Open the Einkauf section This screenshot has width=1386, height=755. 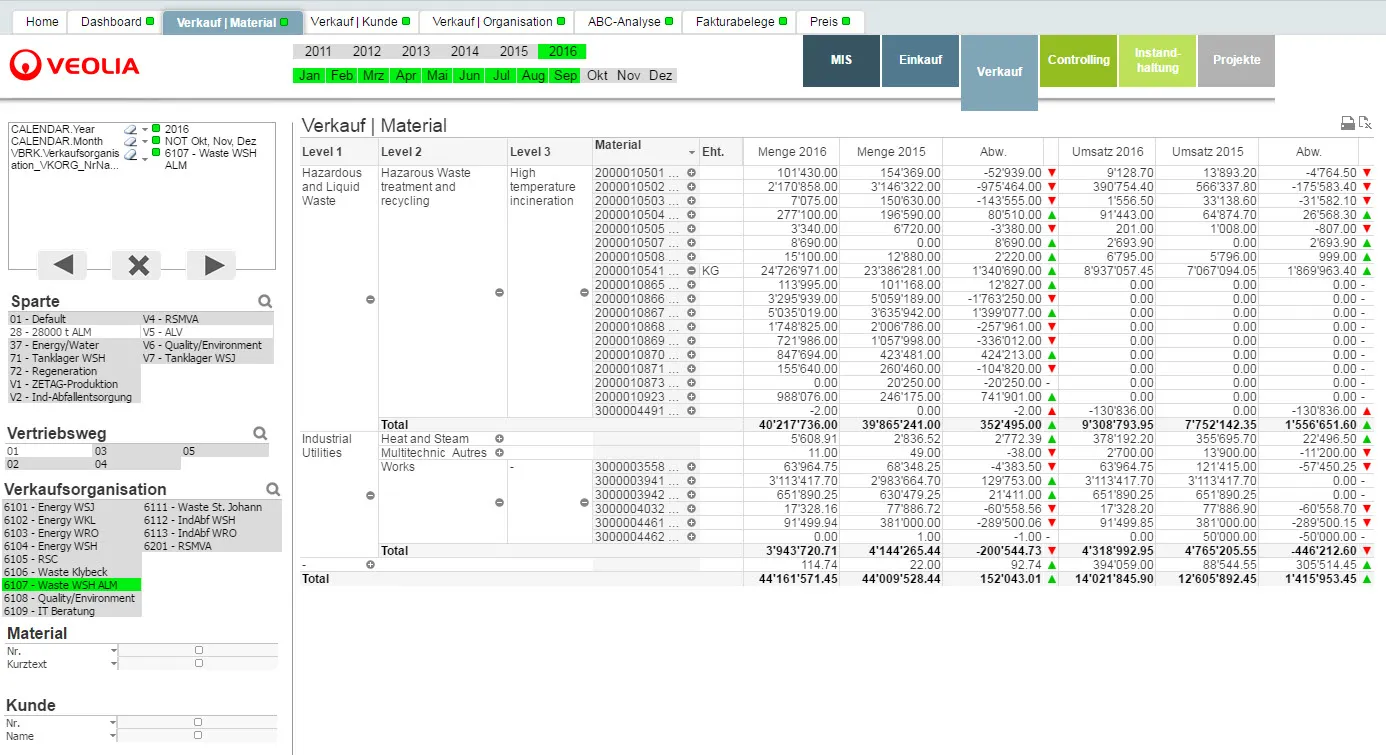coord(920,61)
